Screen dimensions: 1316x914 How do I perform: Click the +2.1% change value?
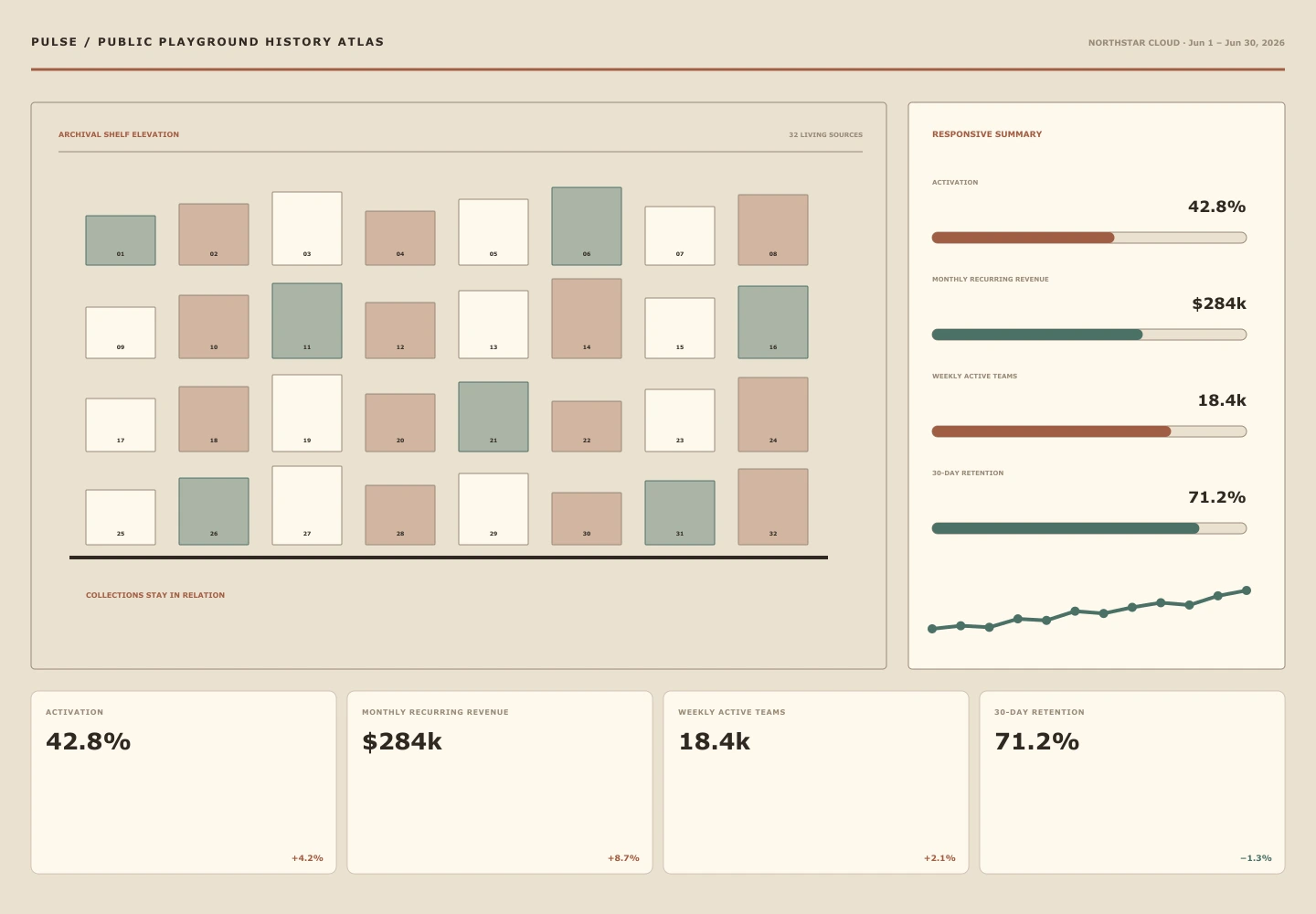(x=939, y=858)
